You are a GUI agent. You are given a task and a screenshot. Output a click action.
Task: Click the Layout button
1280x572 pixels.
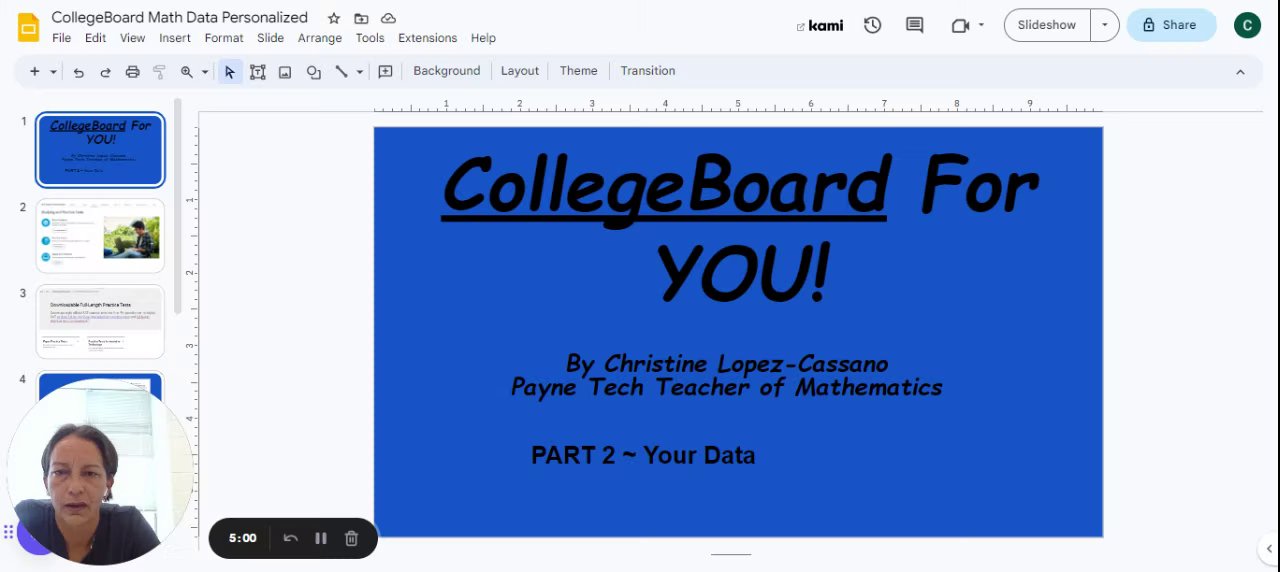coord(520,71)
